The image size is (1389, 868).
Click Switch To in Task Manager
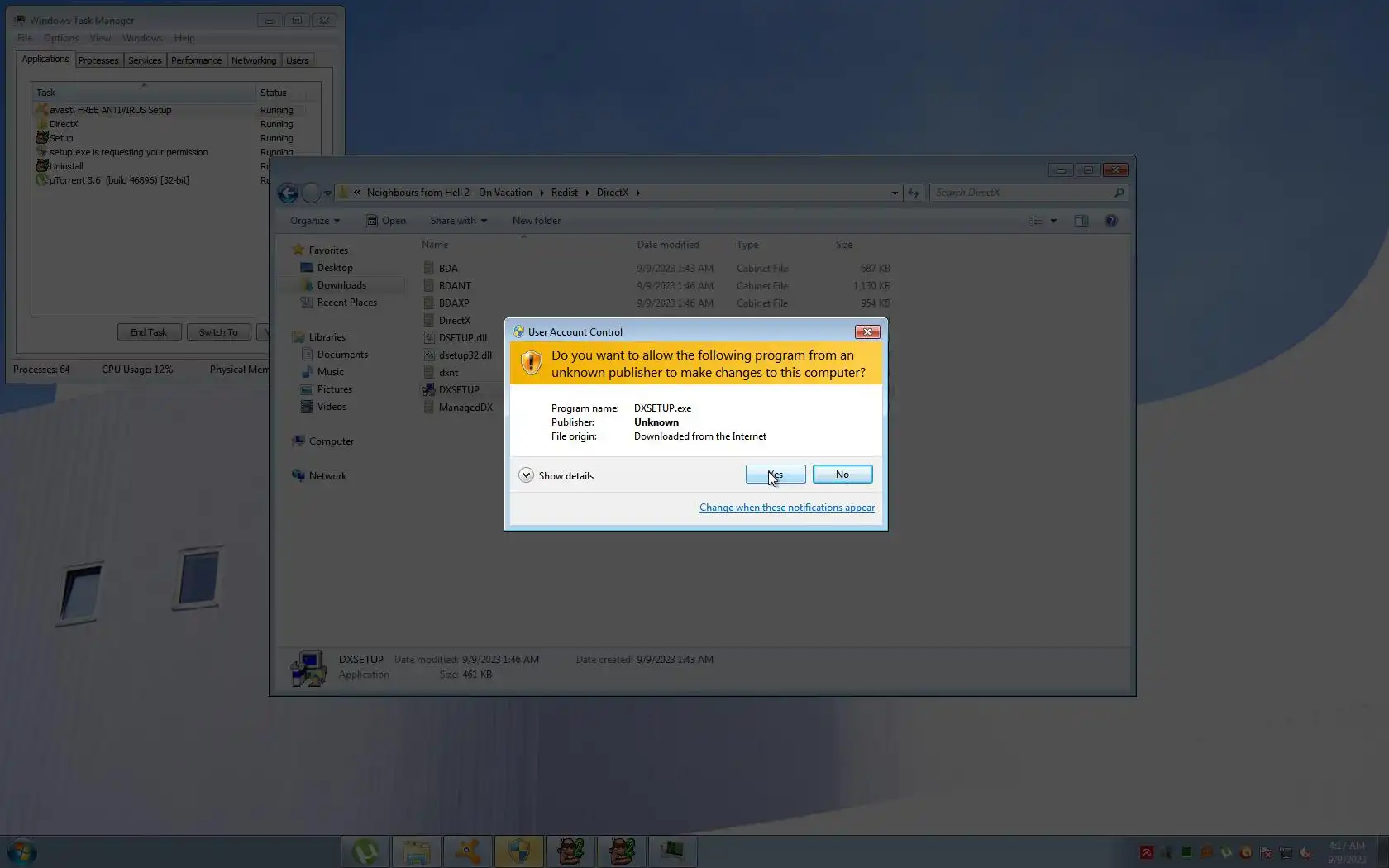pyautogui.click(x=218, y=332)
